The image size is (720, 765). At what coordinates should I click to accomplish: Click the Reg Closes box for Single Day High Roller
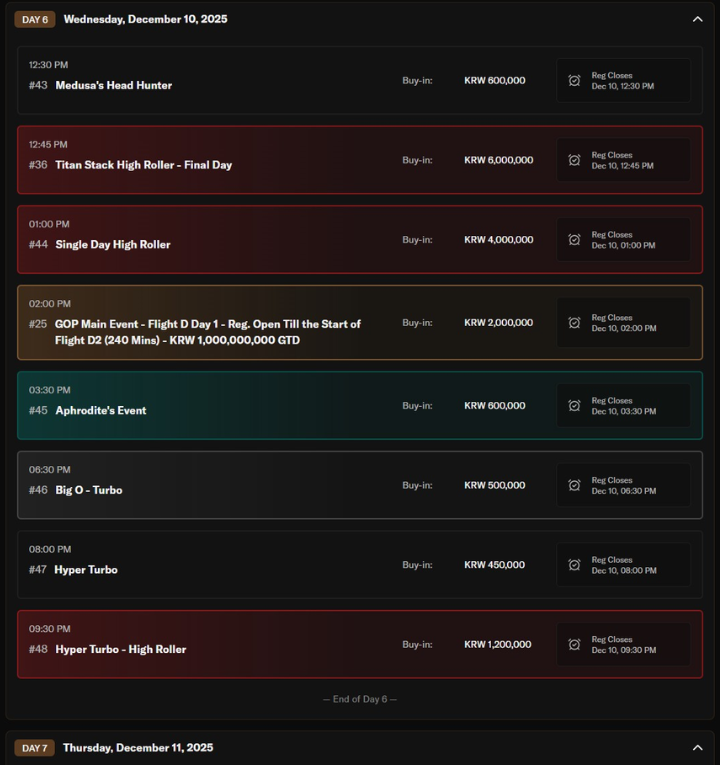point(623,240)
